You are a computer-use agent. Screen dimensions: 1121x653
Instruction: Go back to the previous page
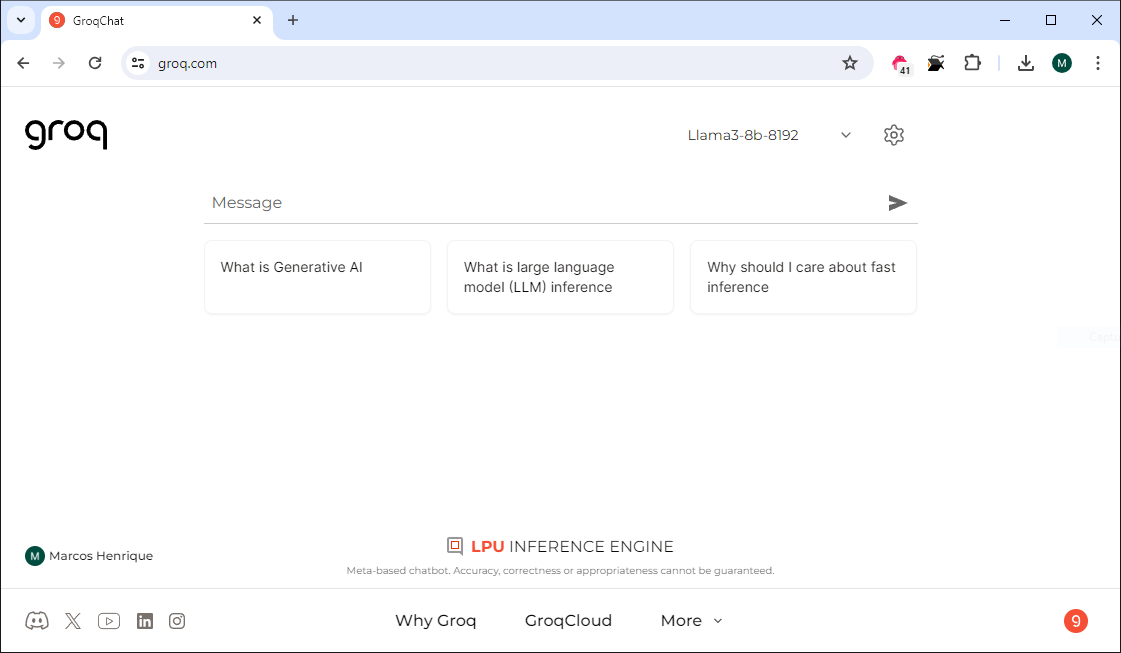coord(23,63)
